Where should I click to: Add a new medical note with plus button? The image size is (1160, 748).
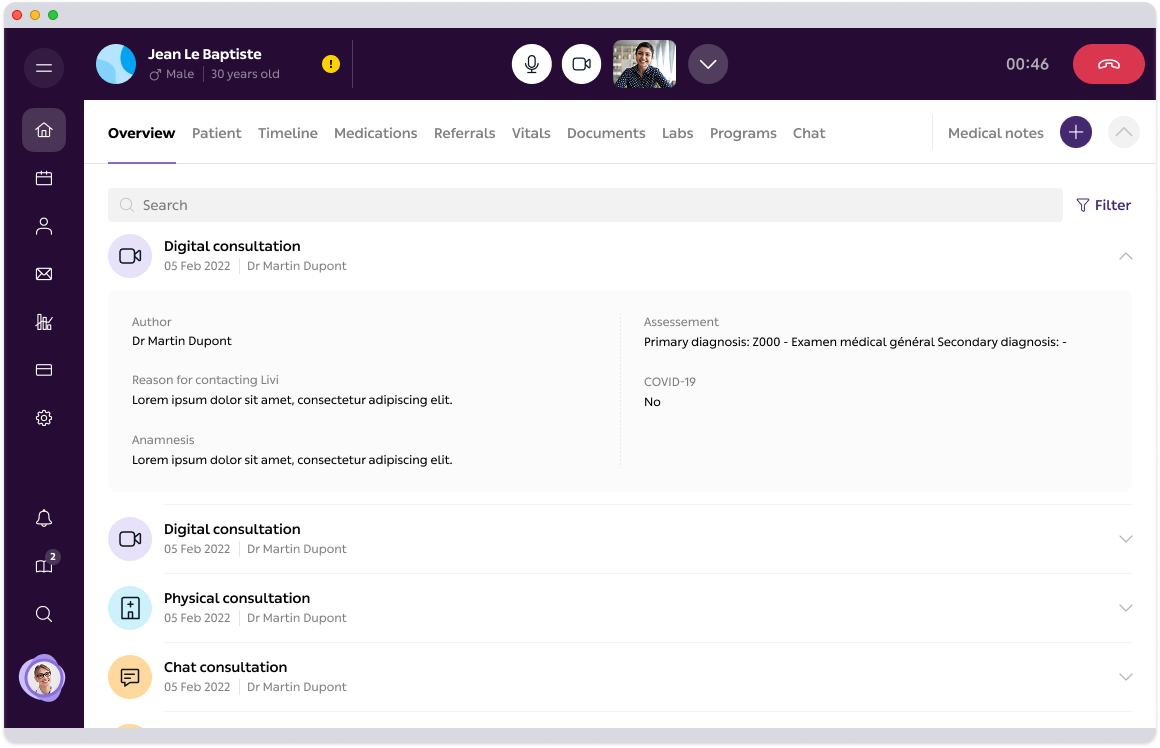click(1076, 132)
